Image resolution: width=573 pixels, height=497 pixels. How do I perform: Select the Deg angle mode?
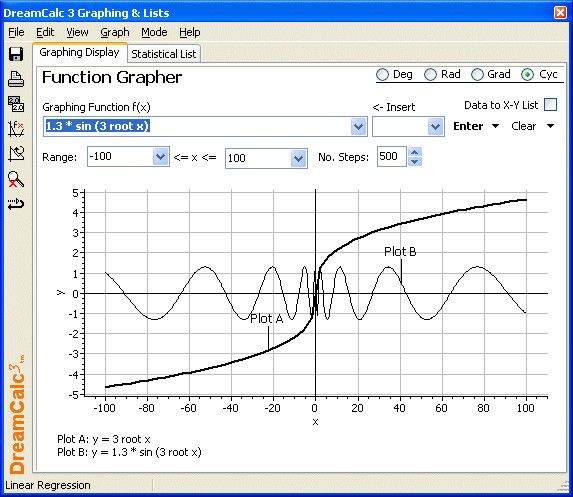pos(382,75)
